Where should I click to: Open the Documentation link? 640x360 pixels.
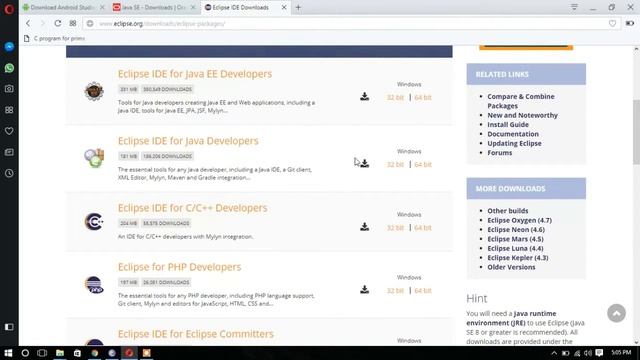point(513,134)
